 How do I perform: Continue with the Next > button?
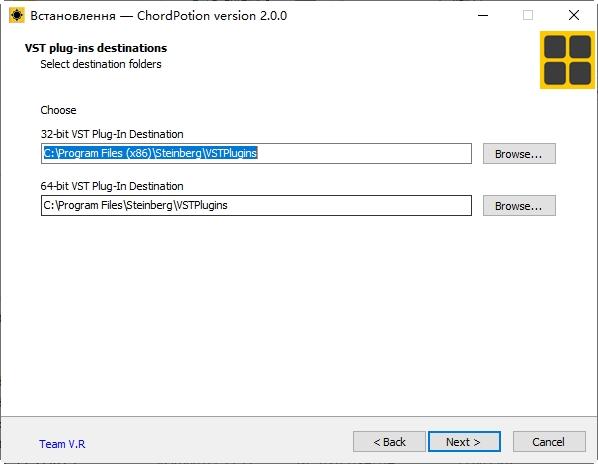[464, 442]
